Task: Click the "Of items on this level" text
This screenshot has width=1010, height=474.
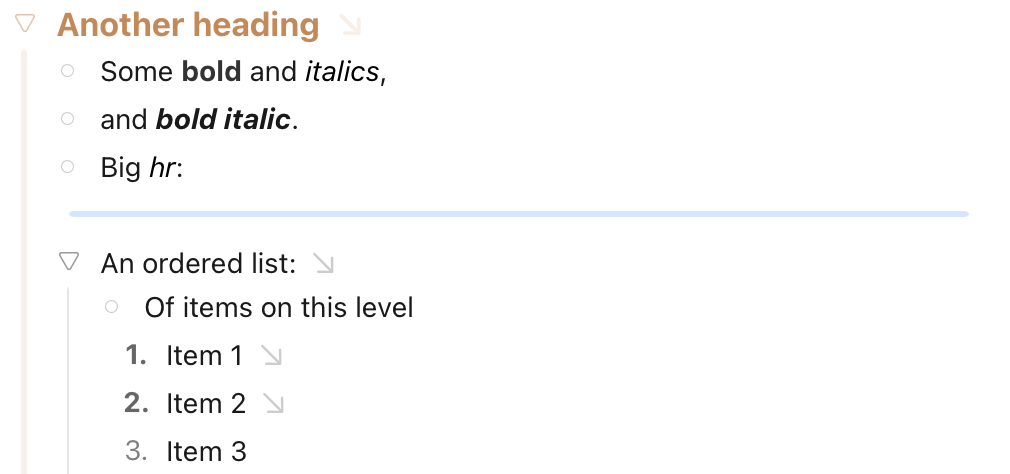Action: [279, 307]
